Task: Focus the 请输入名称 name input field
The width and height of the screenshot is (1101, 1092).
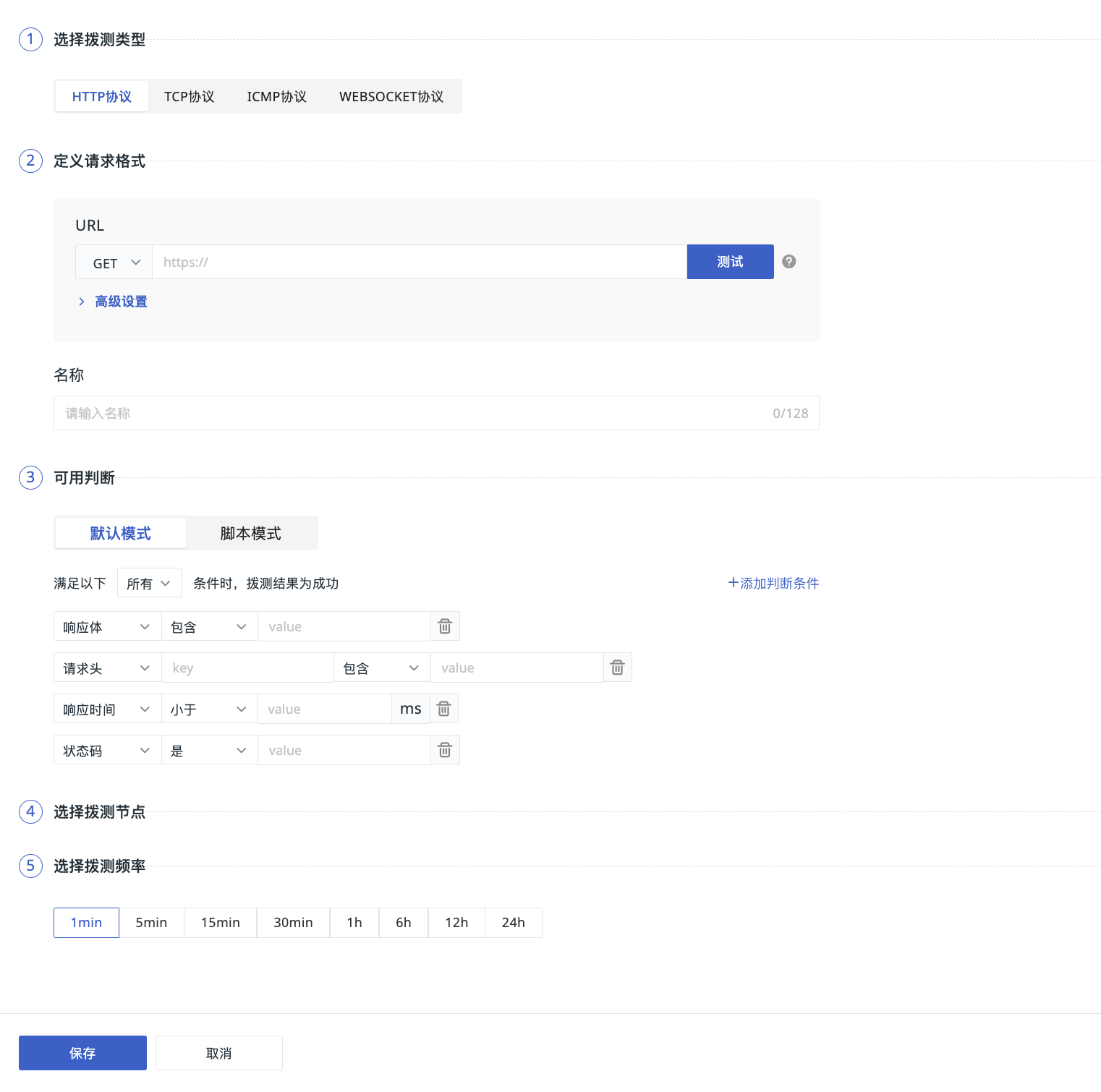Action: (x=412, y=414)
